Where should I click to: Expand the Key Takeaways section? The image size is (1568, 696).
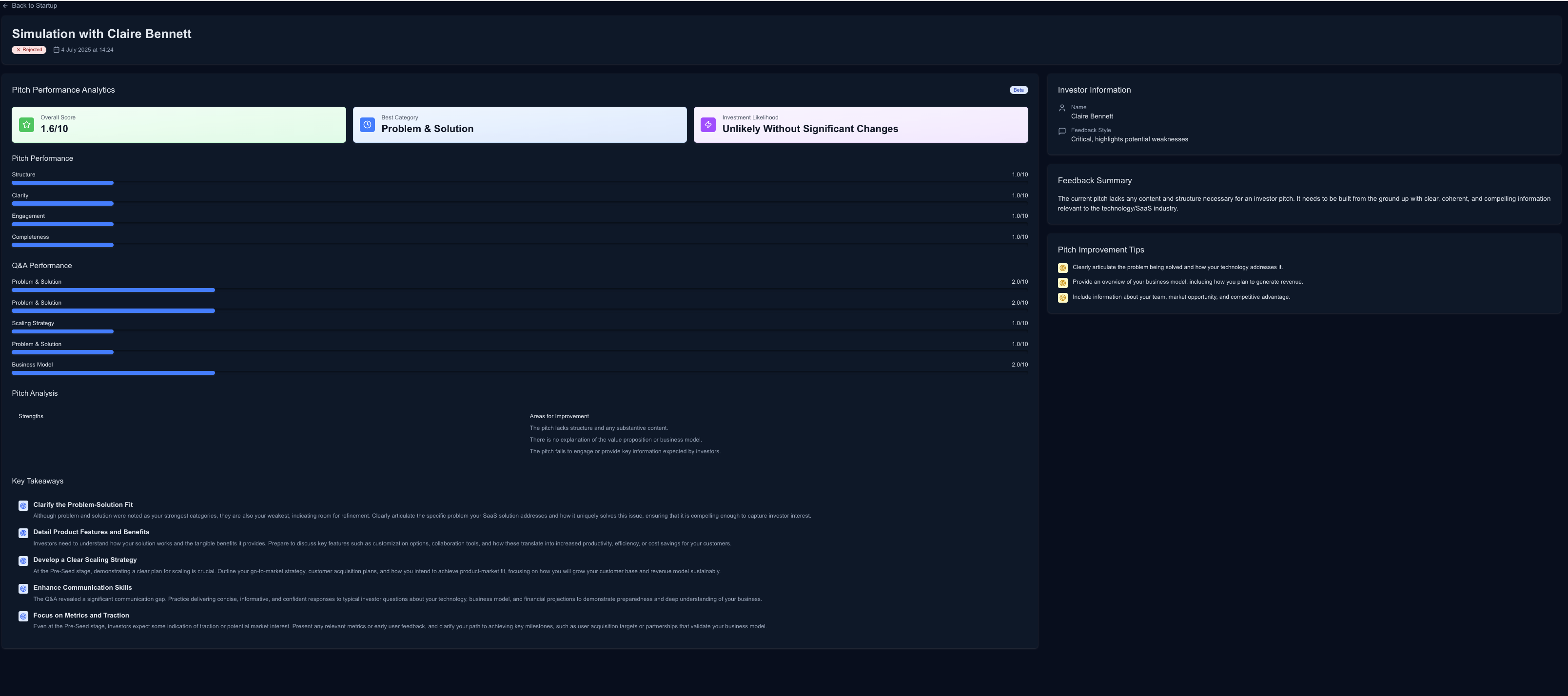[37, 481]
